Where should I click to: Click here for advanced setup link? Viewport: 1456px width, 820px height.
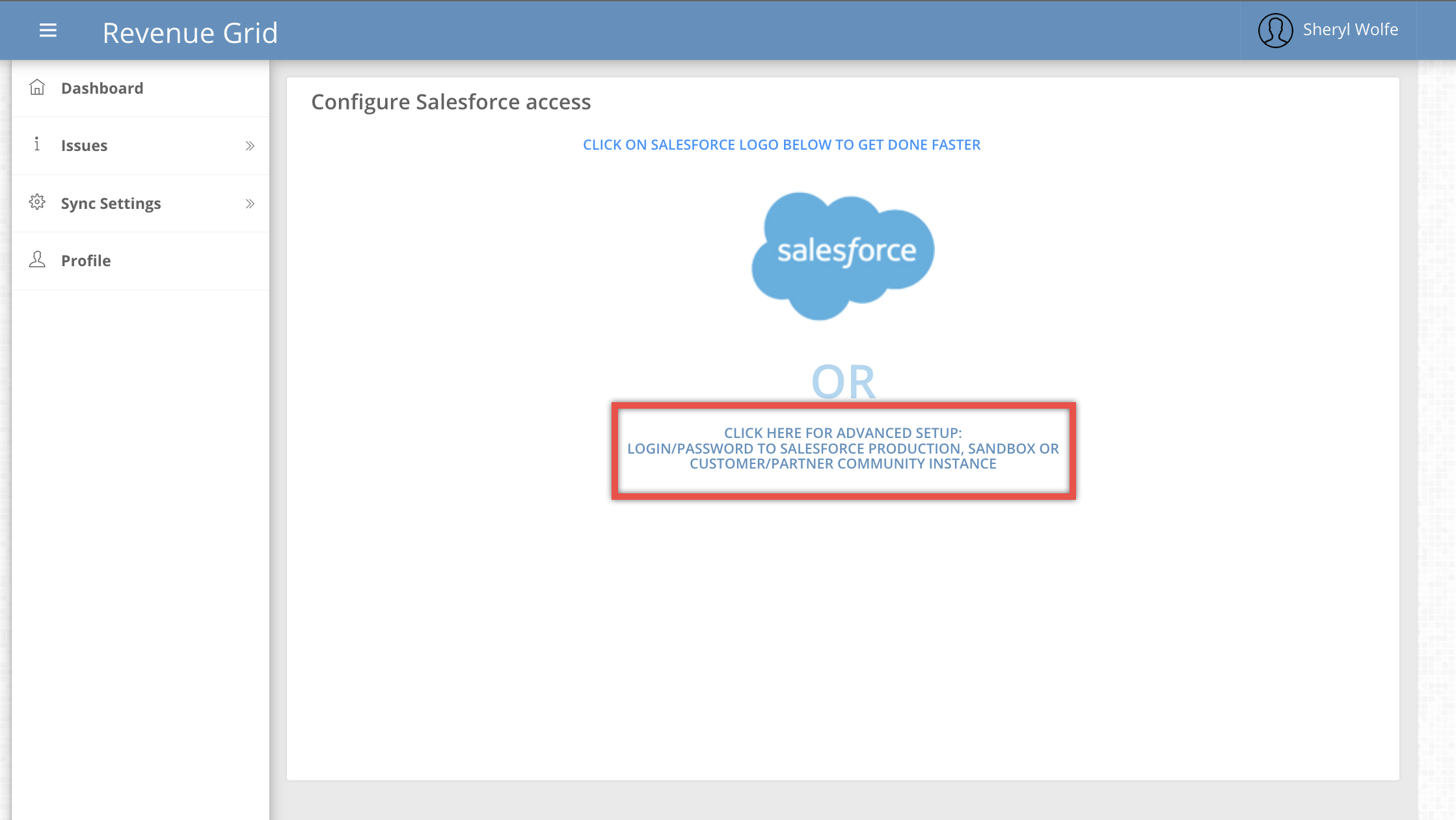pyautogui.click(x=843, y=448)
